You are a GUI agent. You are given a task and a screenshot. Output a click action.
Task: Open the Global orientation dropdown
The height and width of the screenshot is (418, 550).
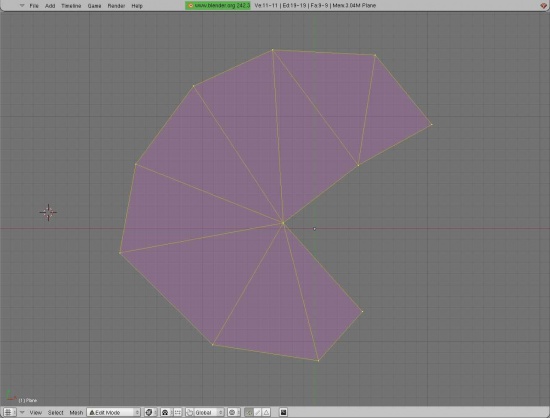[209, 412]
